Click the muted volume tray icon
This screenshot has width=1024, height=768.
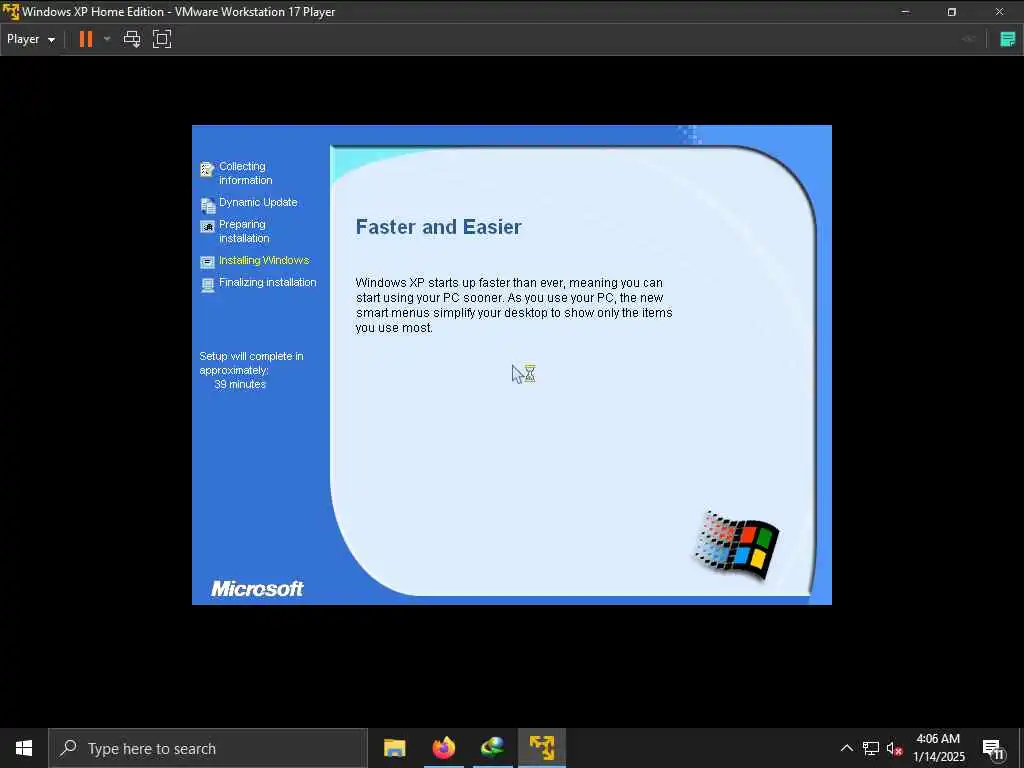tap(894, 748)
